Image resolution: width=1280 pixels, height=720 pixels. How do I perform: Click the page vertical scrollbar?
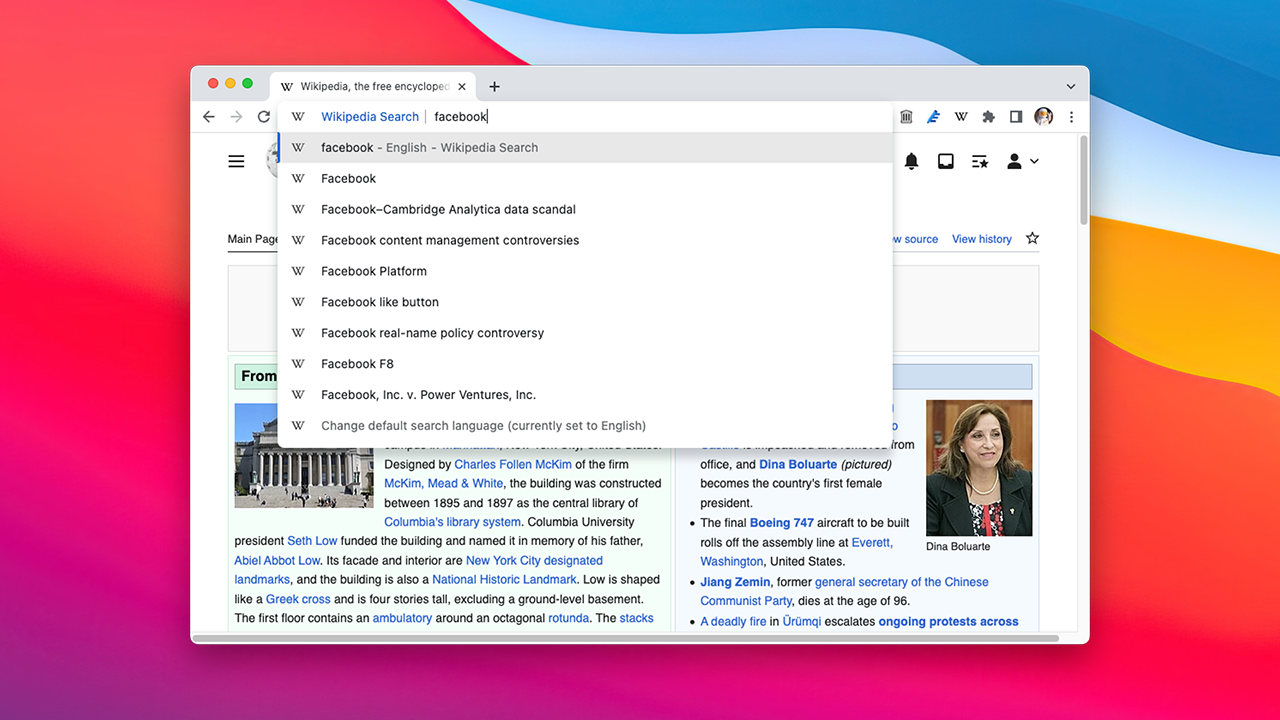(1083, 180)
